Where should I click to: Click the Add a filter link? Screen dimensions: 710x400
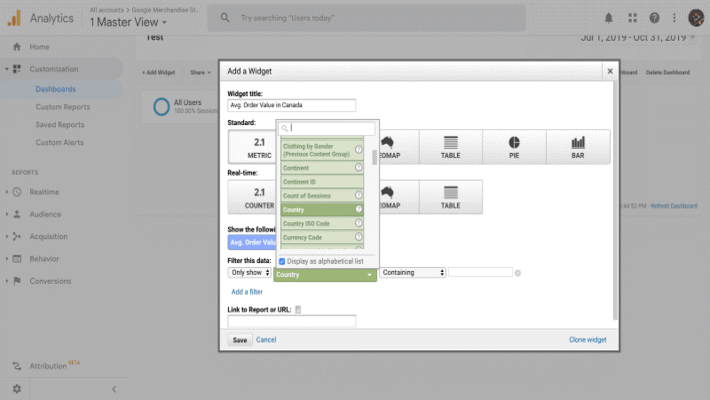(x=247, y=292)
